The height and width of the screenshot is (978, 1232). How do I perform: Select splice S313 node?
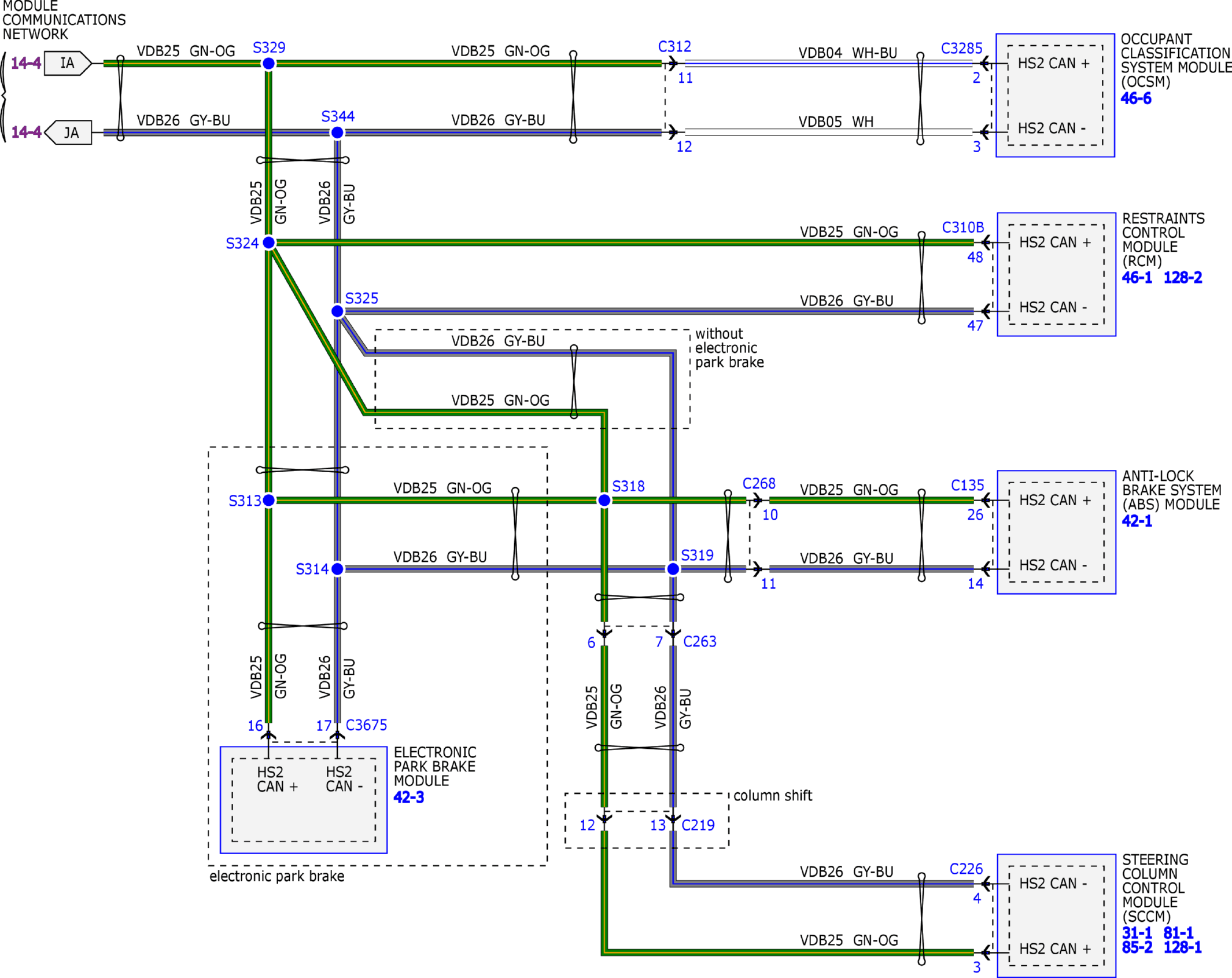pyautogui.click(x=268, y=500)
